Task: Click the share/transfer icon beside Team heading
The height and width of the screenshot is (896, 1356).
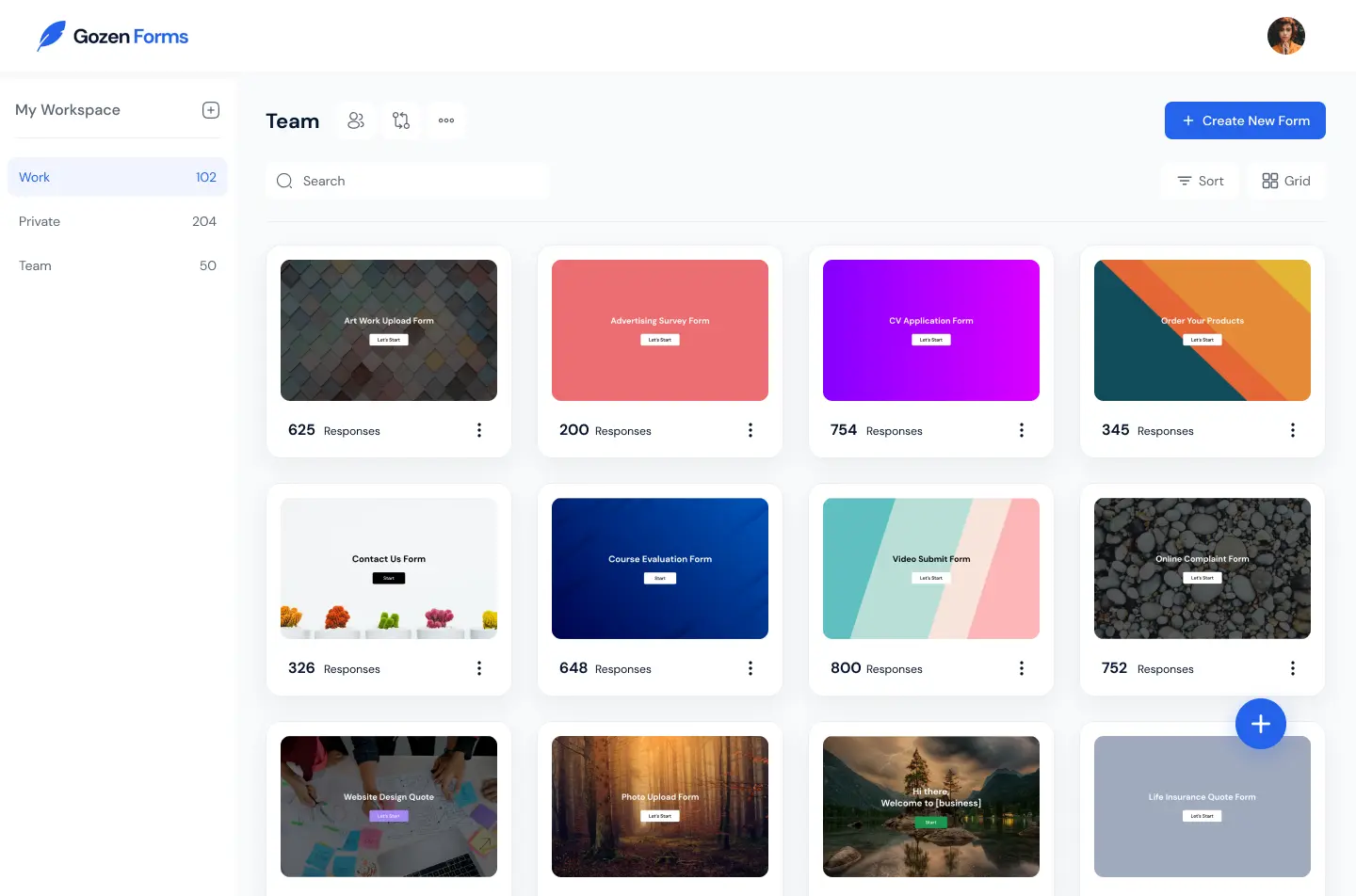Action: (401, 120)
